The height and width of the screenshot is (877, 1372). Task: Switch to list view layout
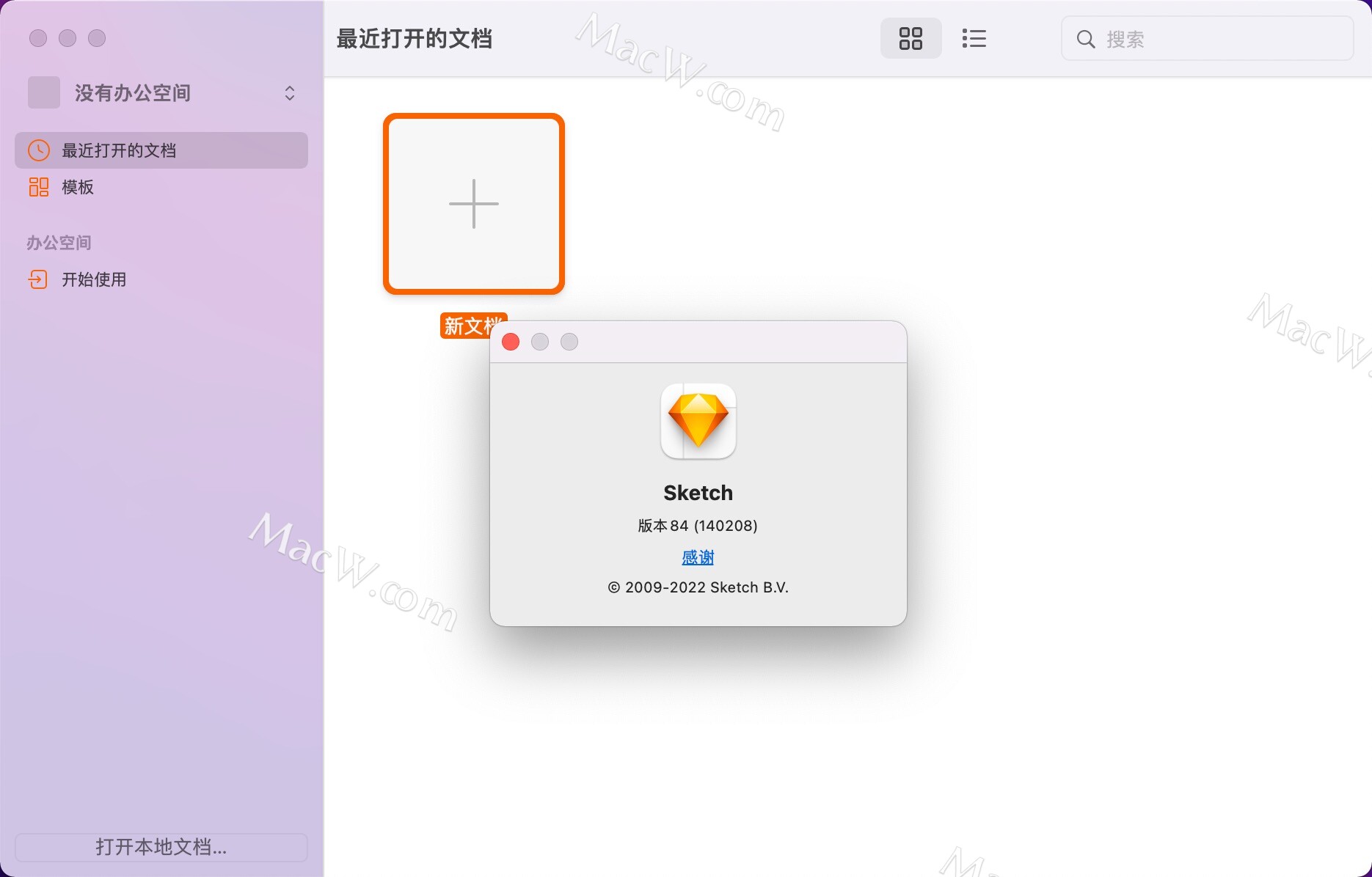[x=974, y=38]
